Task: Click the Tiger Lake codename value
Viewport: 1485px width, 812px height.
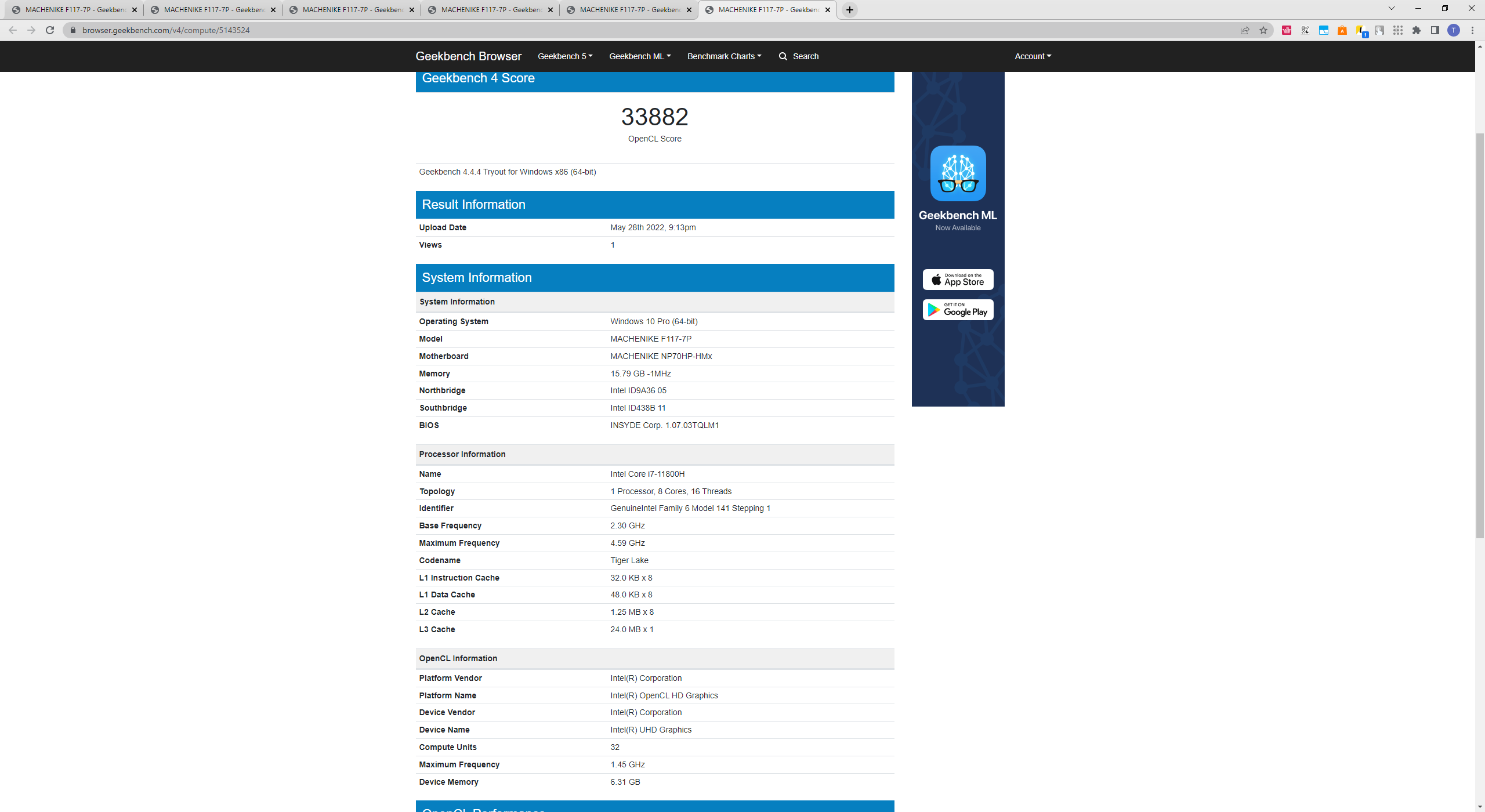Action: click(x=629, y=560)
